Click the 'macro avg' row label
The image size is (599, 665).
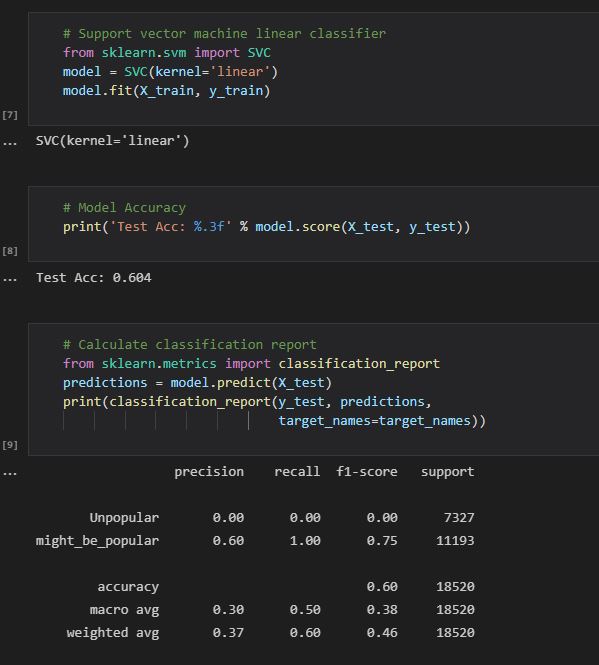[x=124, y=610]
